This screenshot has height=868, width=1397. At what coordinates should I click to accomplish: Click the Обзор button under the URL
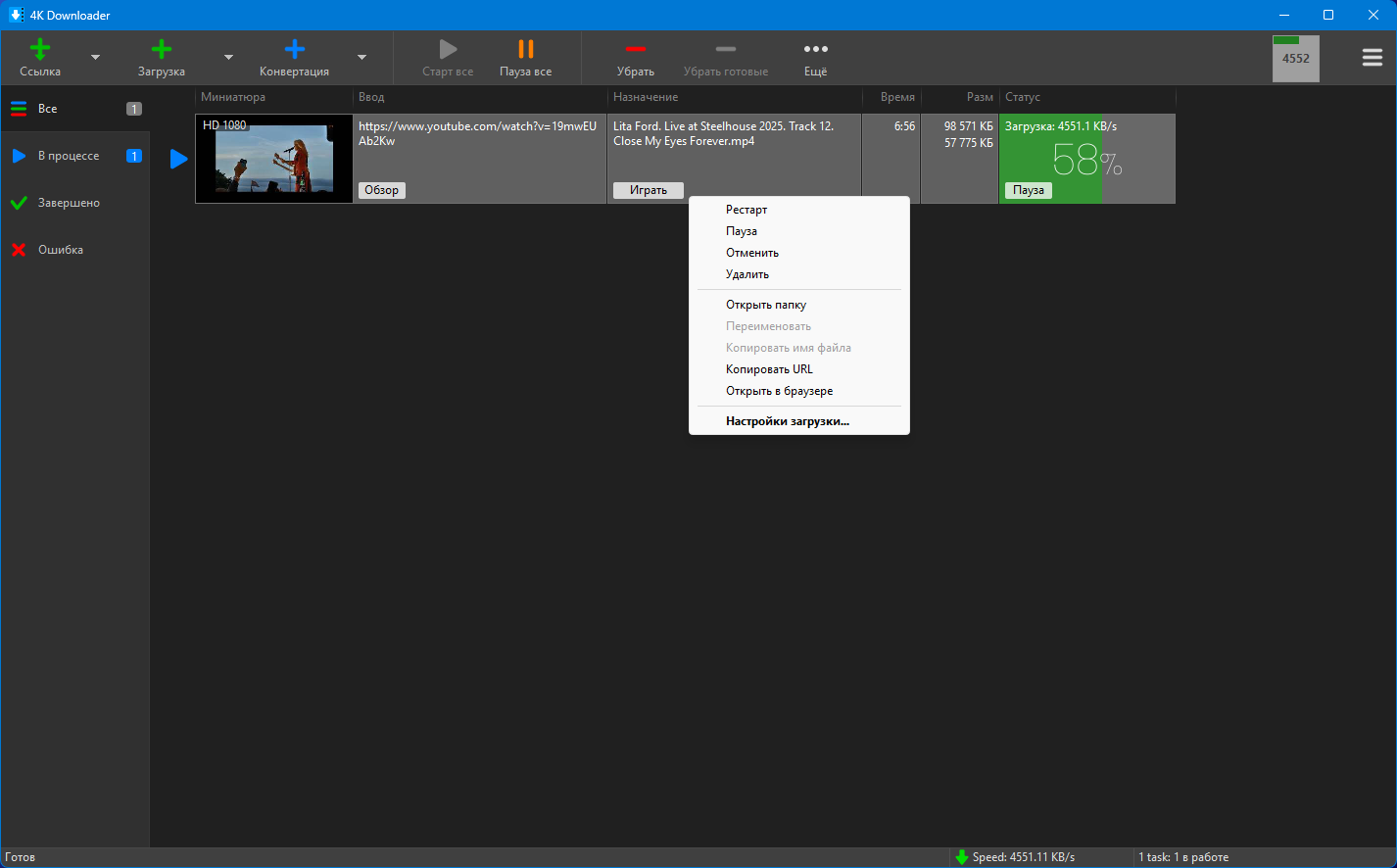(x=381, y=190)
